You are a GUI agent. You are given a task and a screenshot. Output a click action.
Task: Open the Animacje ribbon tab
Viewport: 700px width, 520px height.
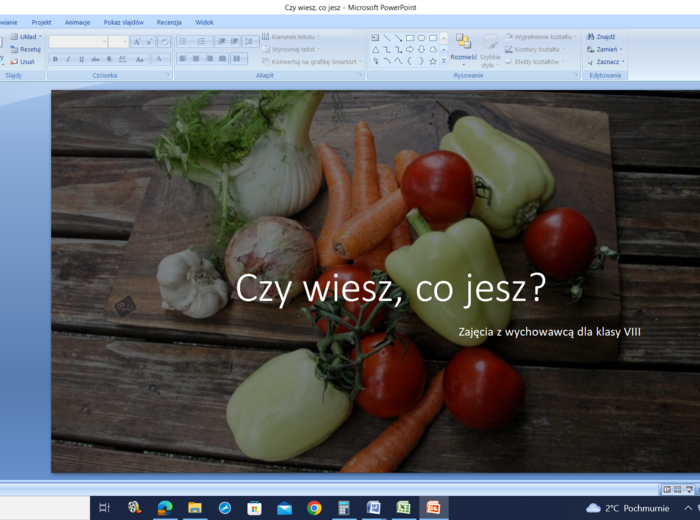point(77,22)
